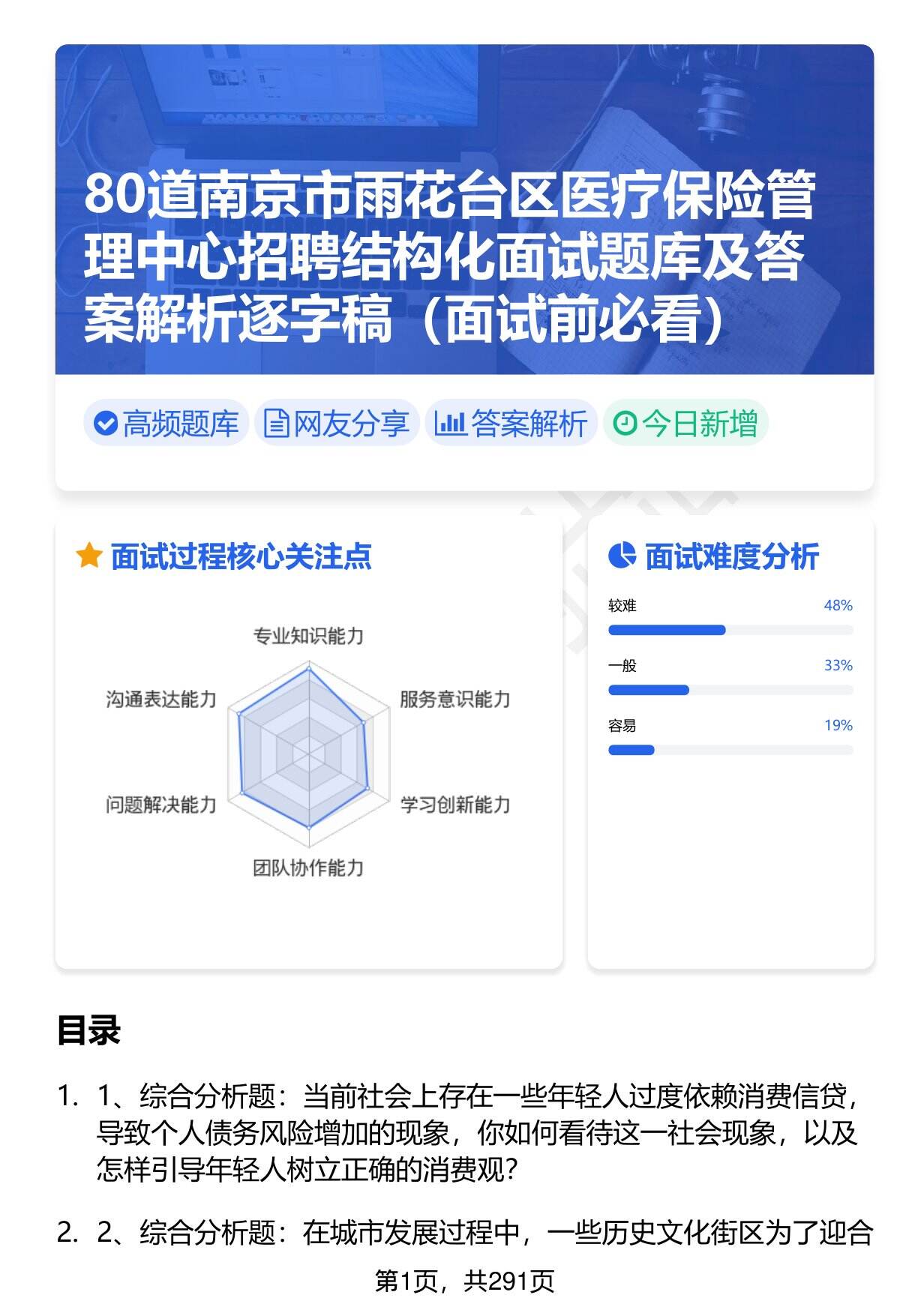Open the 答案解析 tag
Image resolution: width=900 pixels, height=1316 pixels.
coord(511,424)
